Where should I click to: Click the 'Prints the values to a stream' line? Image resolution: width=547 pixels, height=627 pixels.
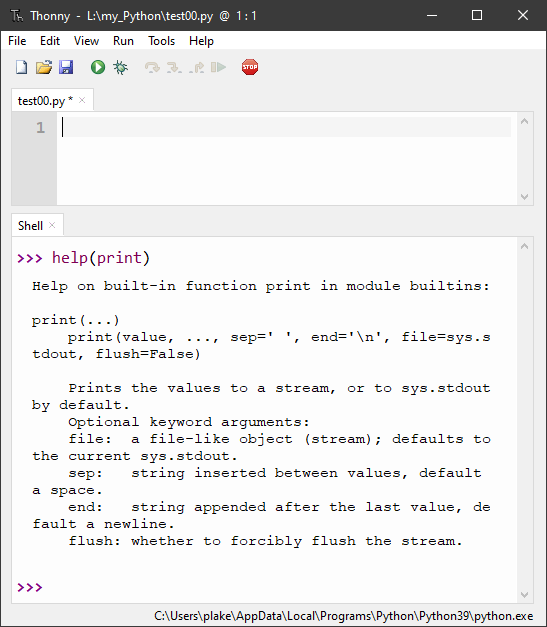[x=279, y=388]
